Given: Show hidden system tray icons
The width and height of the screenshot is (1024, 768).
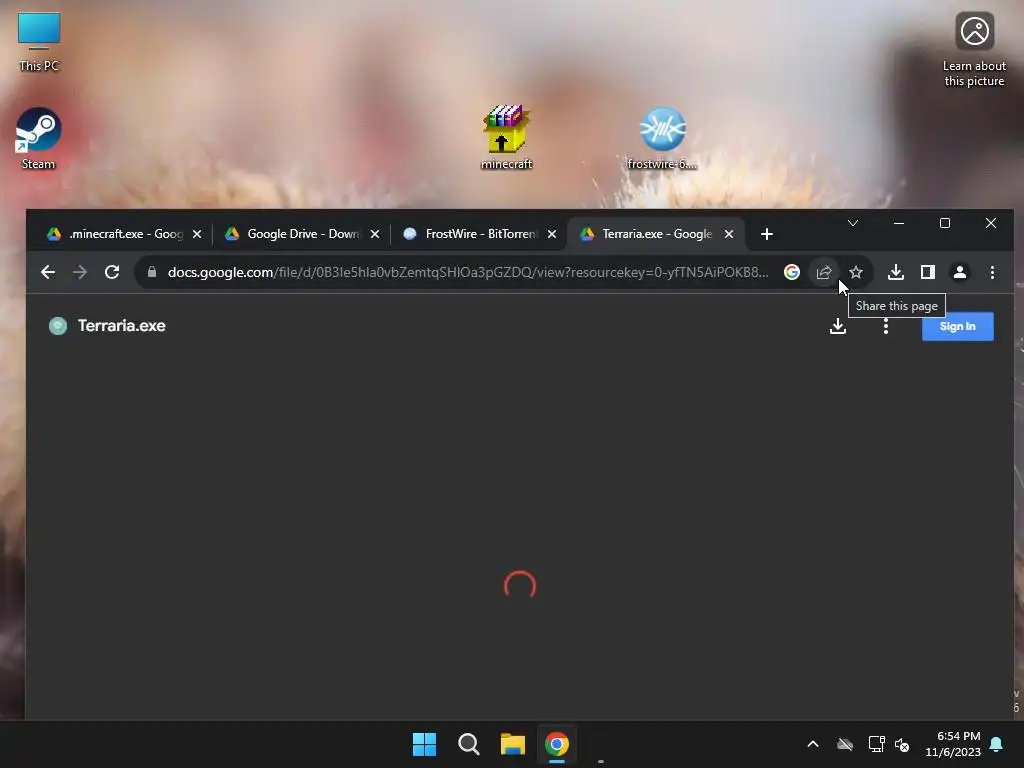Looking at the screenshot, I should 813,744.
